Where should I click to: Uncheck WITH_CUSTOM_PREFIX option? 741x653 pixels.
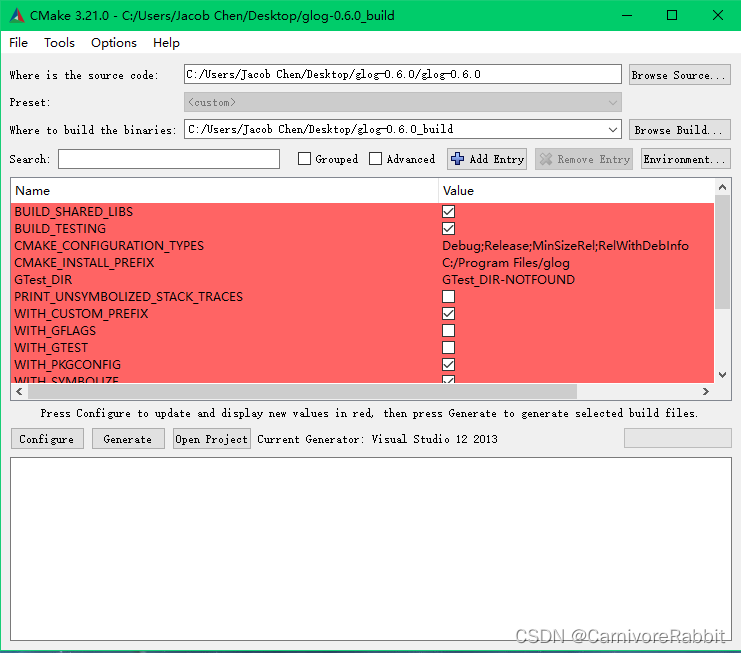point(448,314)
